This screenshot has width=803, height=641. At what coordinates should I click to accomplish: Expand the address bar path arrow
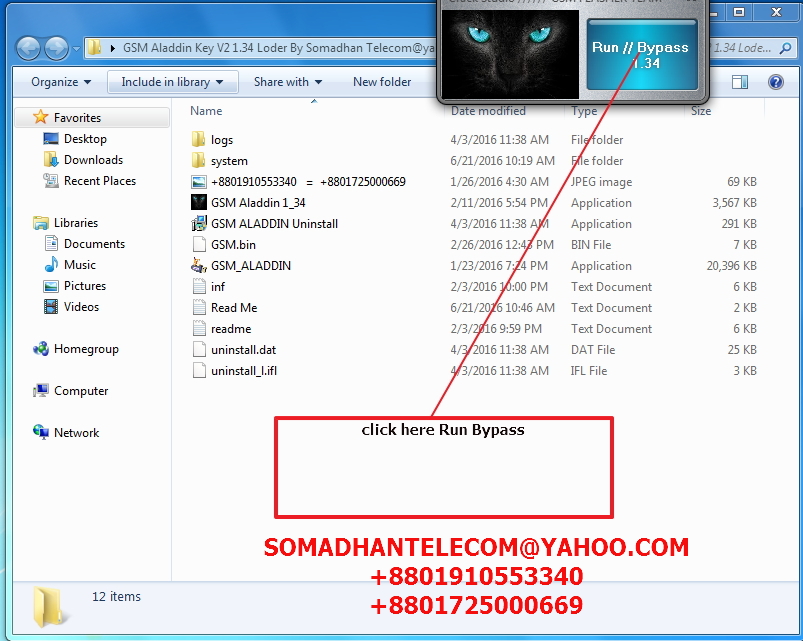(113, 49)
